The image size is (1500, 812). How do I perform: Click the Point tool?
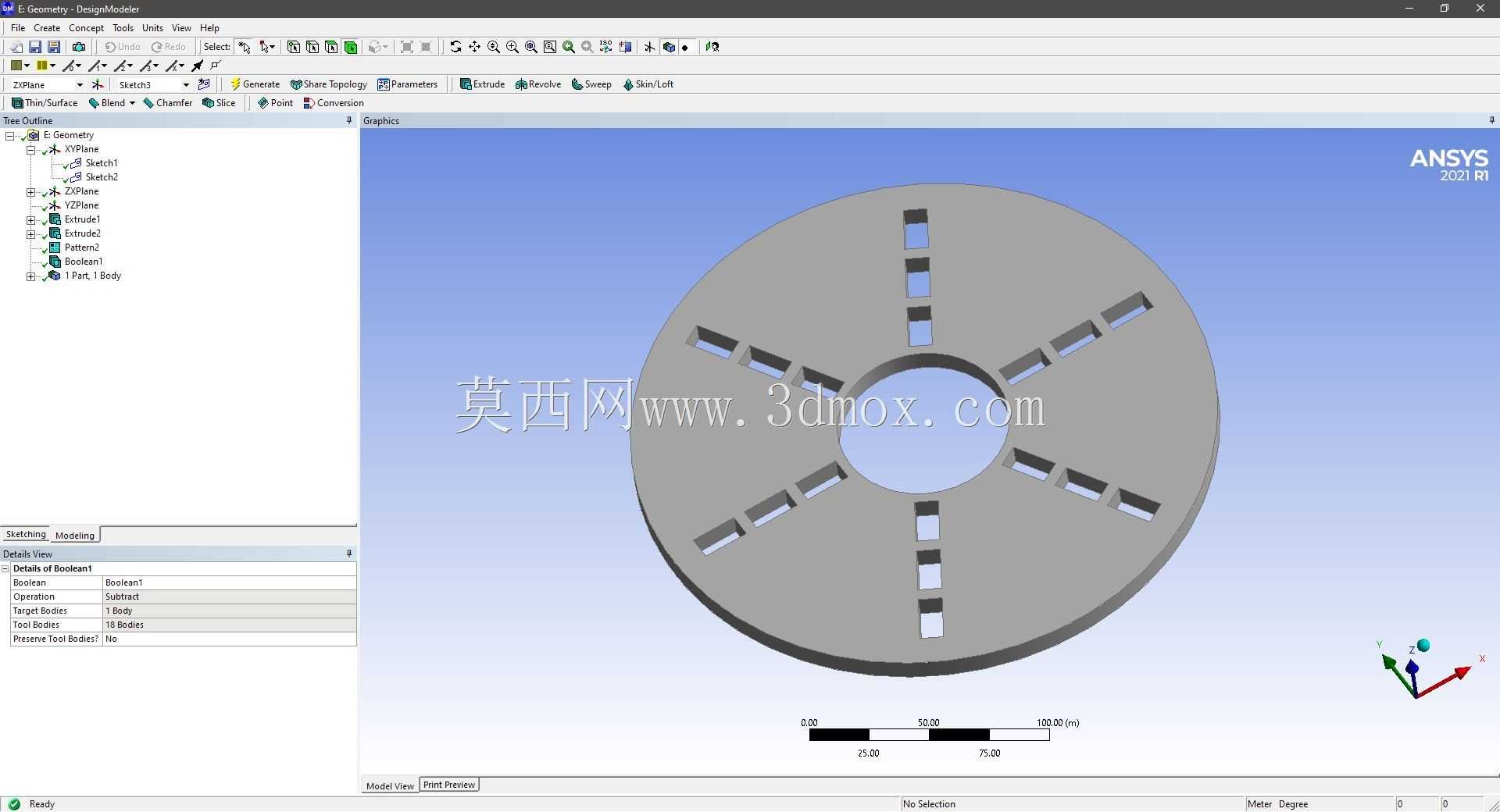(275, 103)
